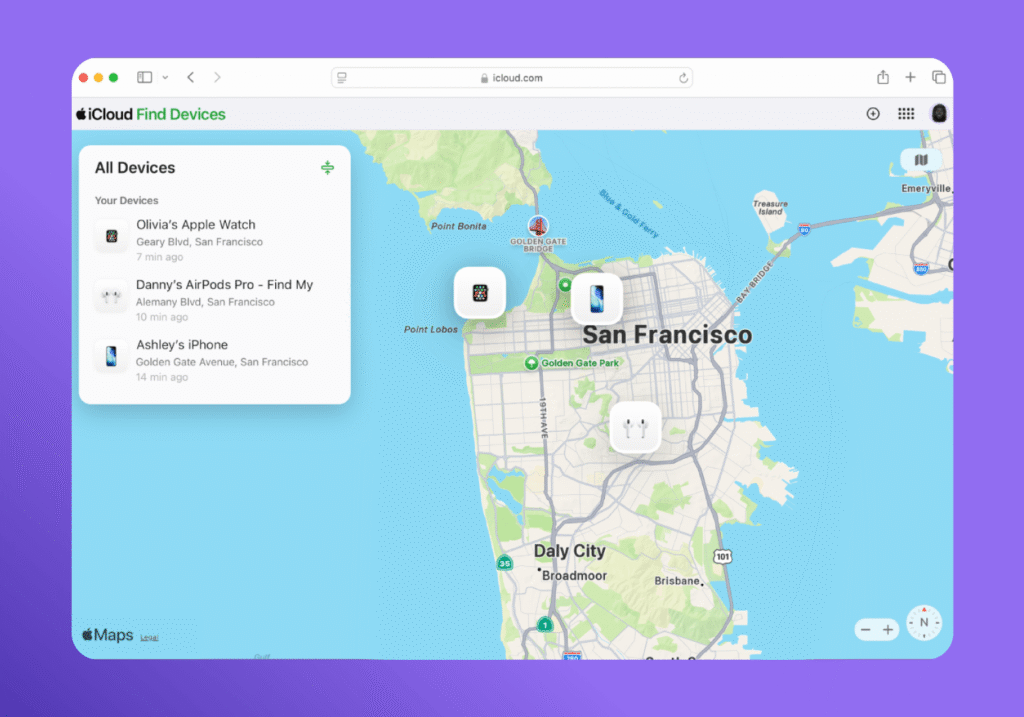Click the Route 35 shield on map
1024x717 pixels.
tap(504, 563)
